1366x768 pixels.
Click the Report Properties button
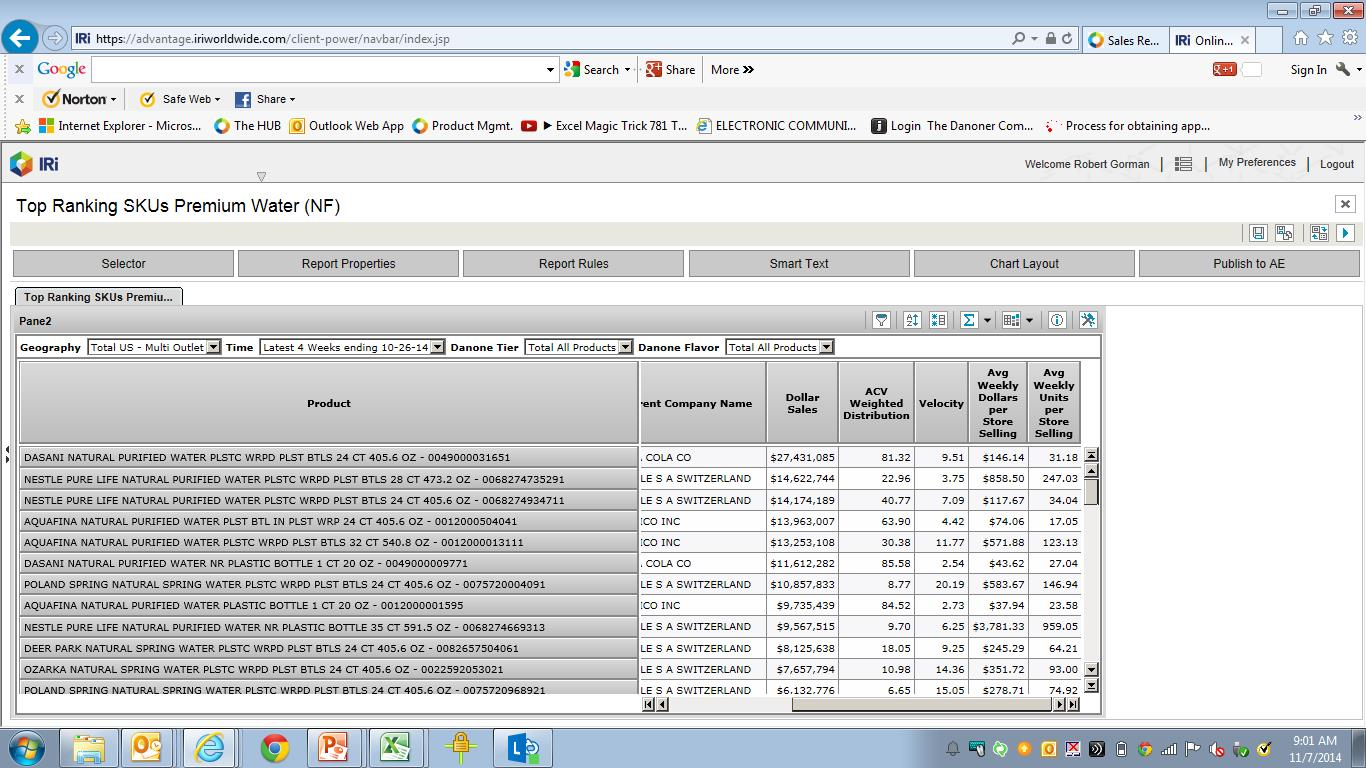point(348,264)
